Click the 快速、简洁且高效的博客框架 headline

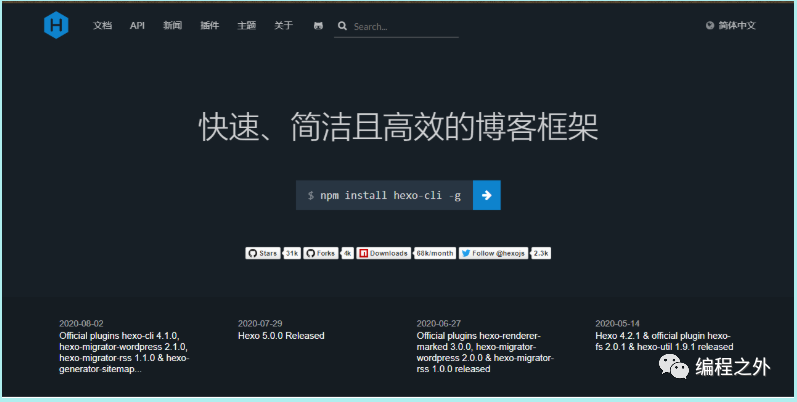[x=398, y=127]
